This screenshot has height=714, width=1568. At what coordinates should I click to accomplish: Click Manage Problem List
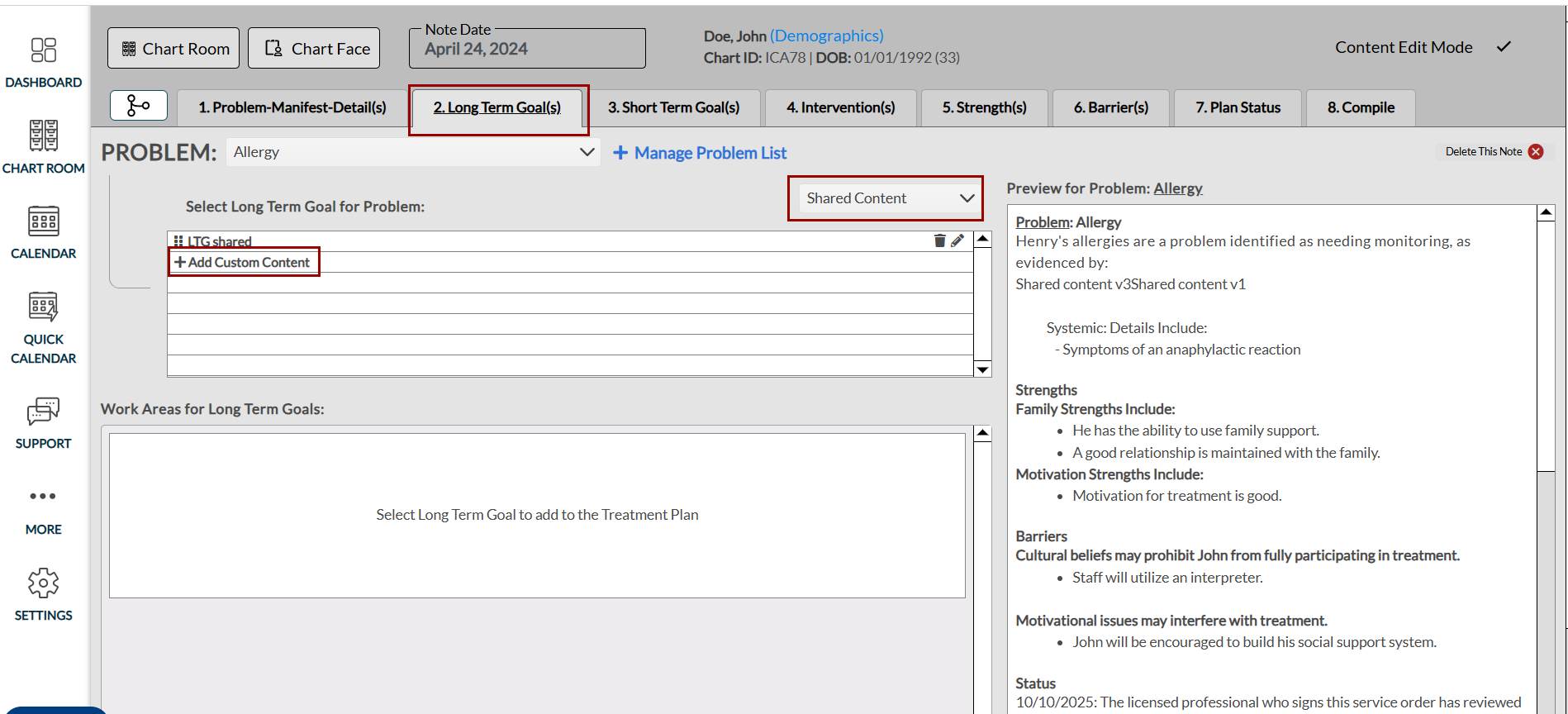[700, 153]
